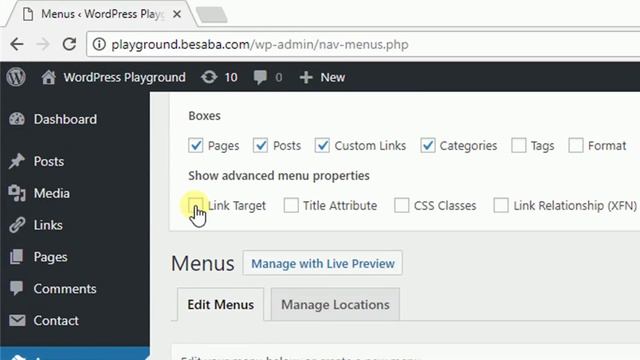Enable Link Relationship (XFN) checkbox
This screenshot has height=360, width=640.
click(x=501, y=205)
